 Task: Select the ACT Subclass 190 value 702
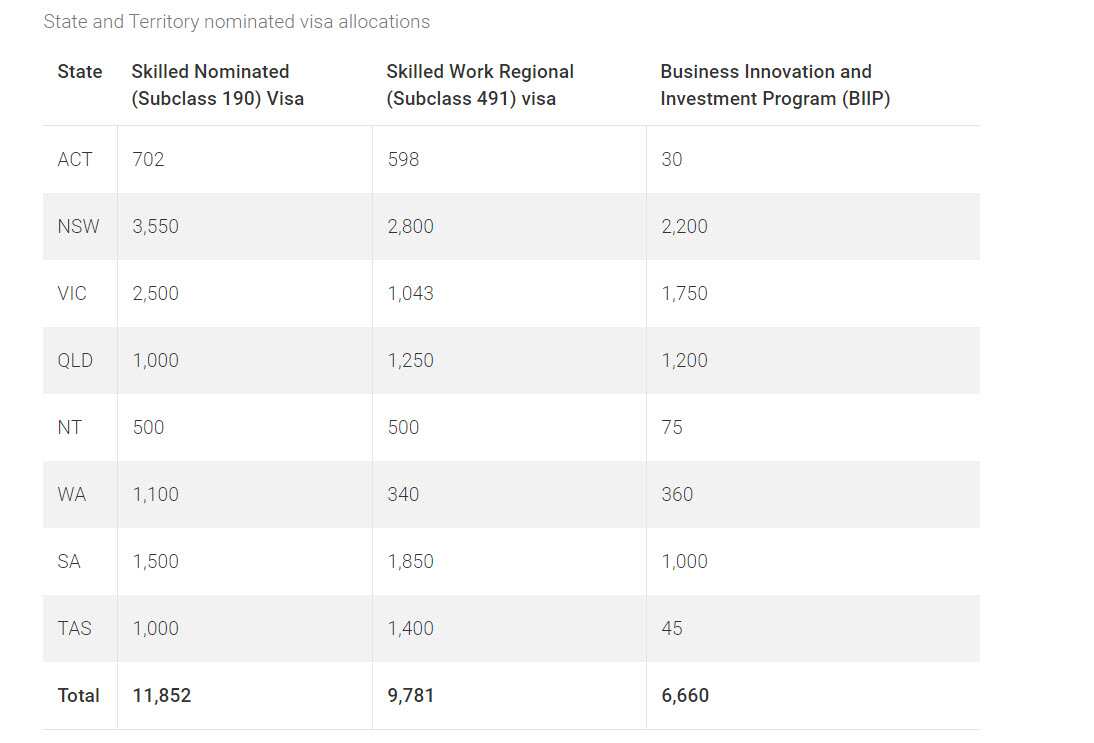click(x=148, y=159)
